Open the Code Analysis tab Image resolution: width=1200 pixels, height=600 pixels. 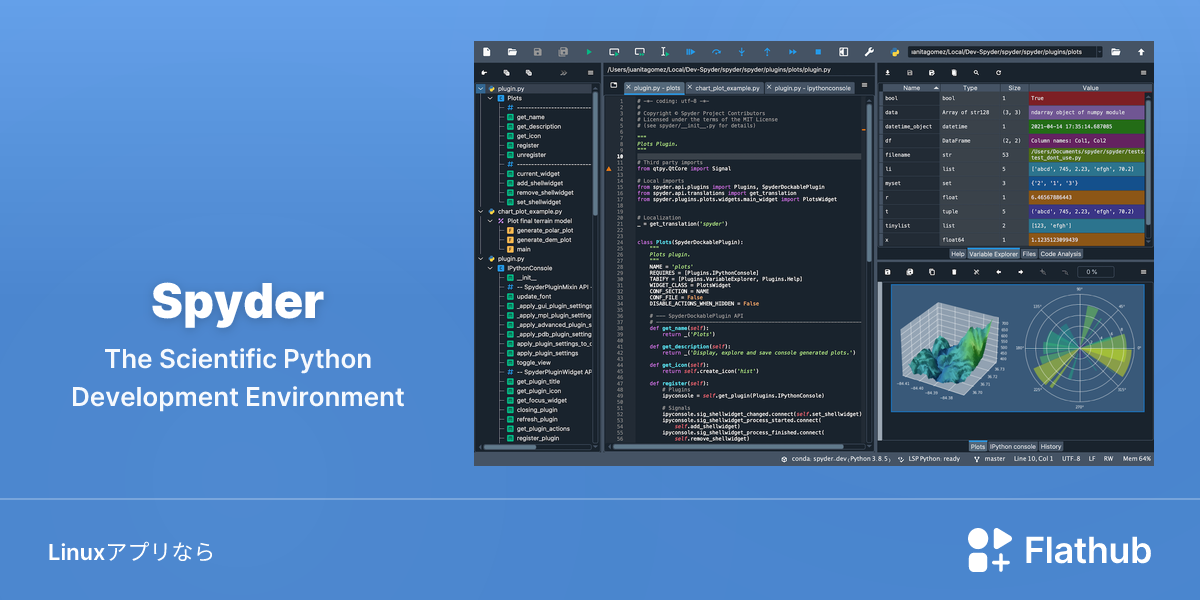(1061, 254)
